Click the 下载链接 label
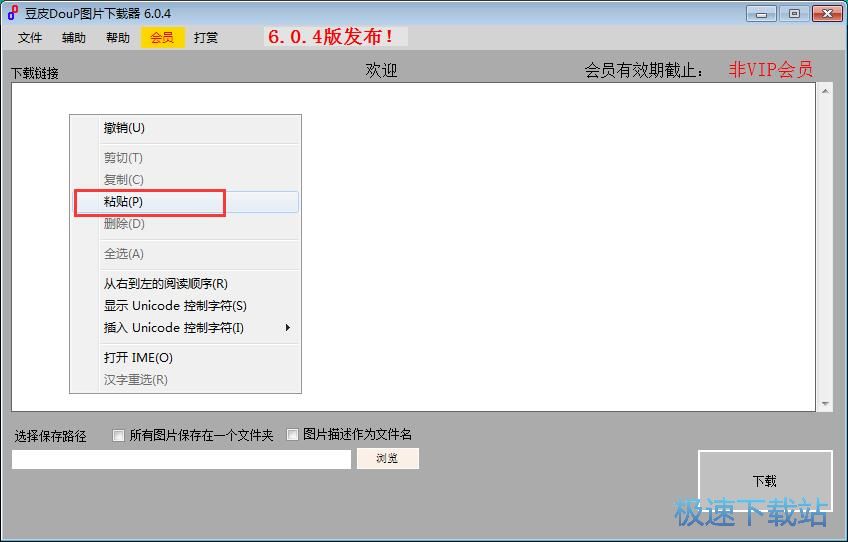The image size is (848, 542). coord(35,73)
